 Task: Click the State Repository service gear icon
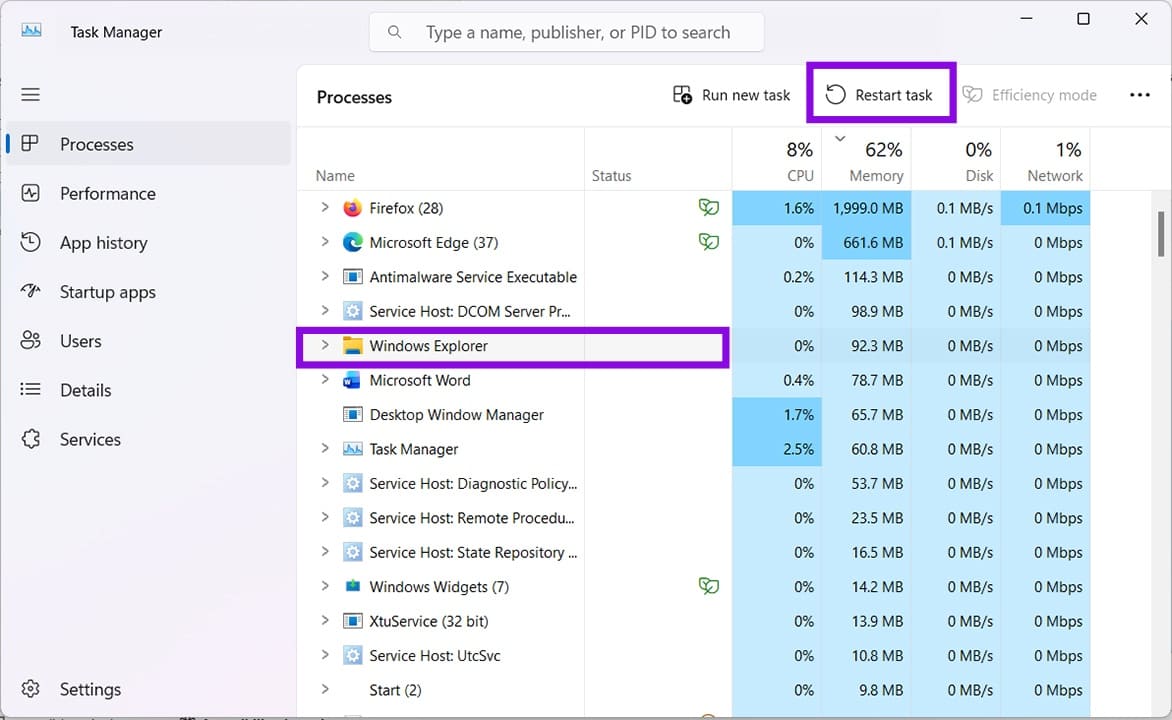(x=352, y=552)
